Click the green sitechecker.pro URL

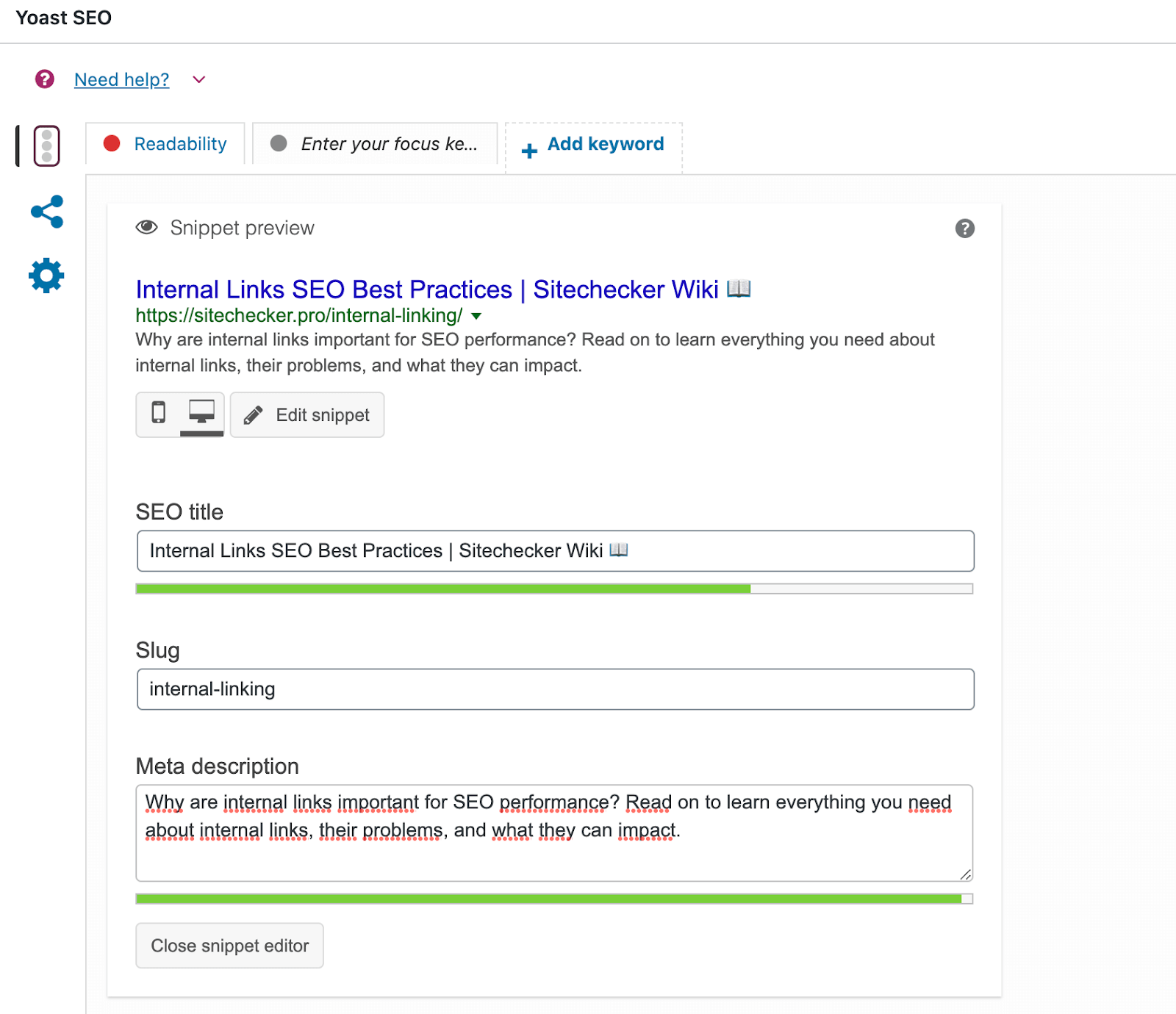tap(299, 315)
